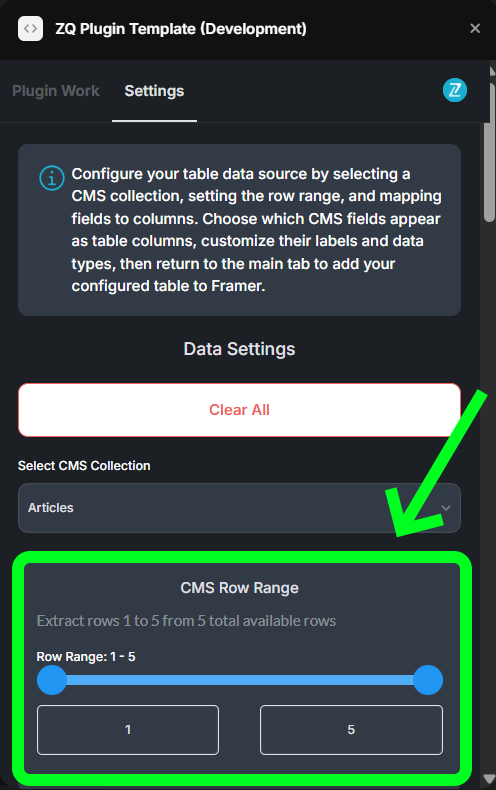Click the middle of the row range track
The image size is (496, 790).
point(240,680)
